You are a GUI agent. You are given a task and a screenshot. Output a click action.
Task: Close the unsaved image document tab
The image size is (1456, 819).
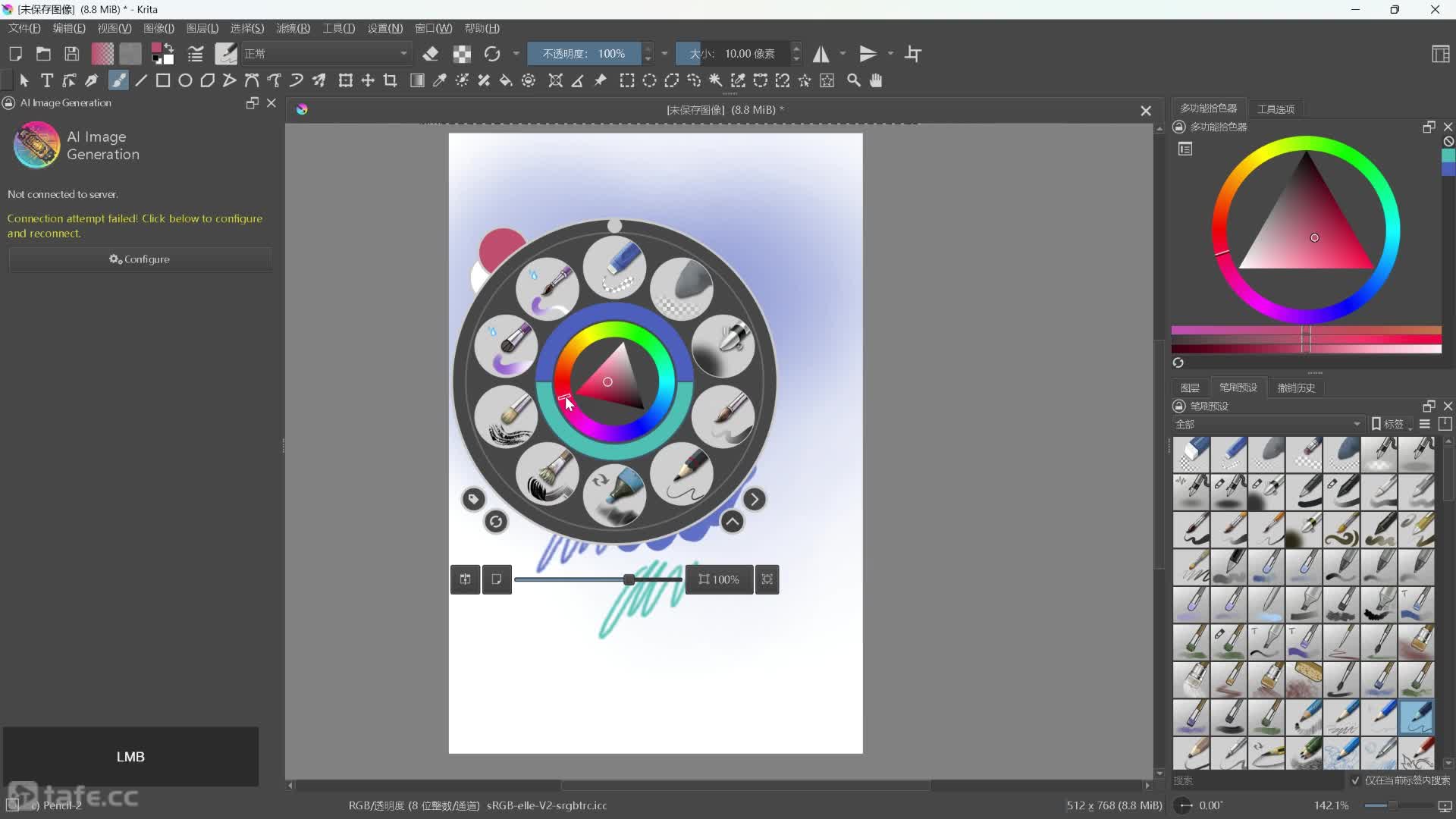click(x=1146, y=111)
